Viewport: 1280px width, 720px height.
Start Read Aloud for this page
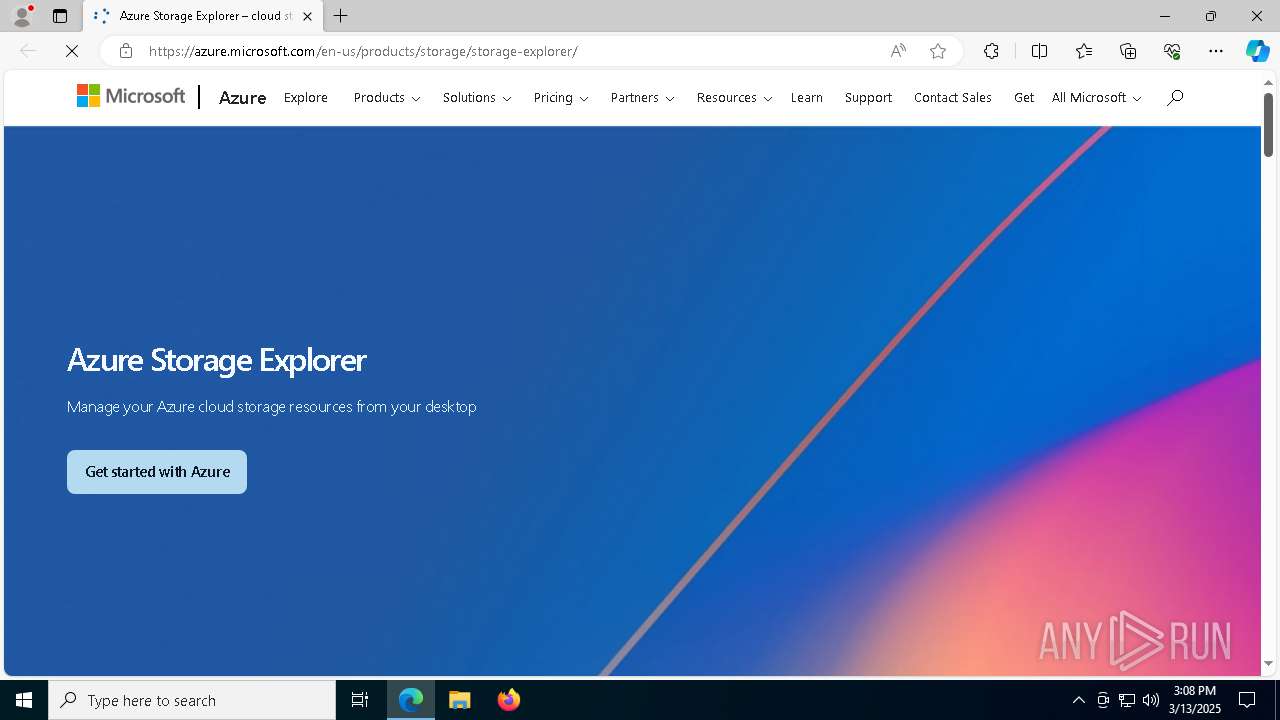(x=898, y=51)
